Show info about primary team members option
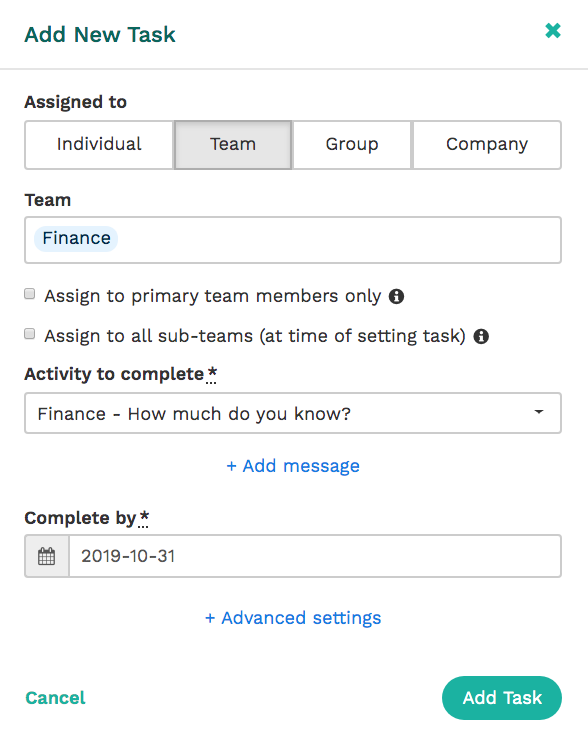 (x=397, y=297)
